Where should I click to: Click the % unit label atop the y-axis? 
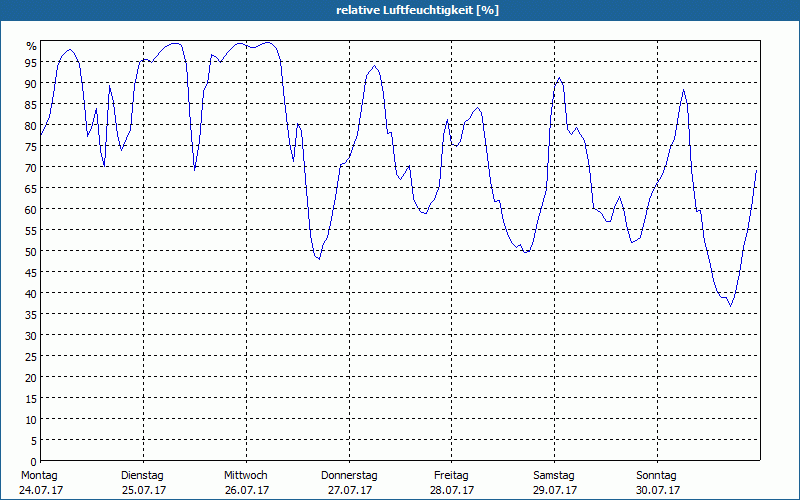(x=32, y=46)
